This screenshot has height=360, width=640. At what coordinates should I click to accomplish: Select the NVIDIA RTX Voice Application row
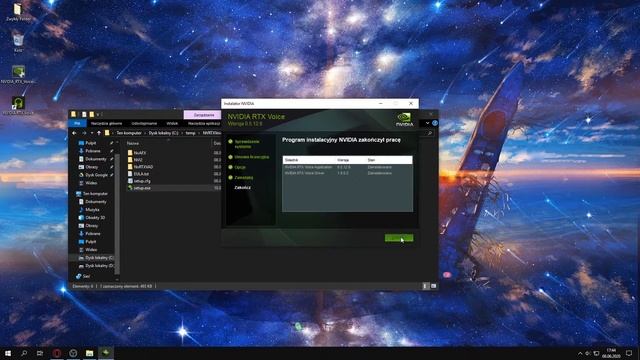coord(347,167)
